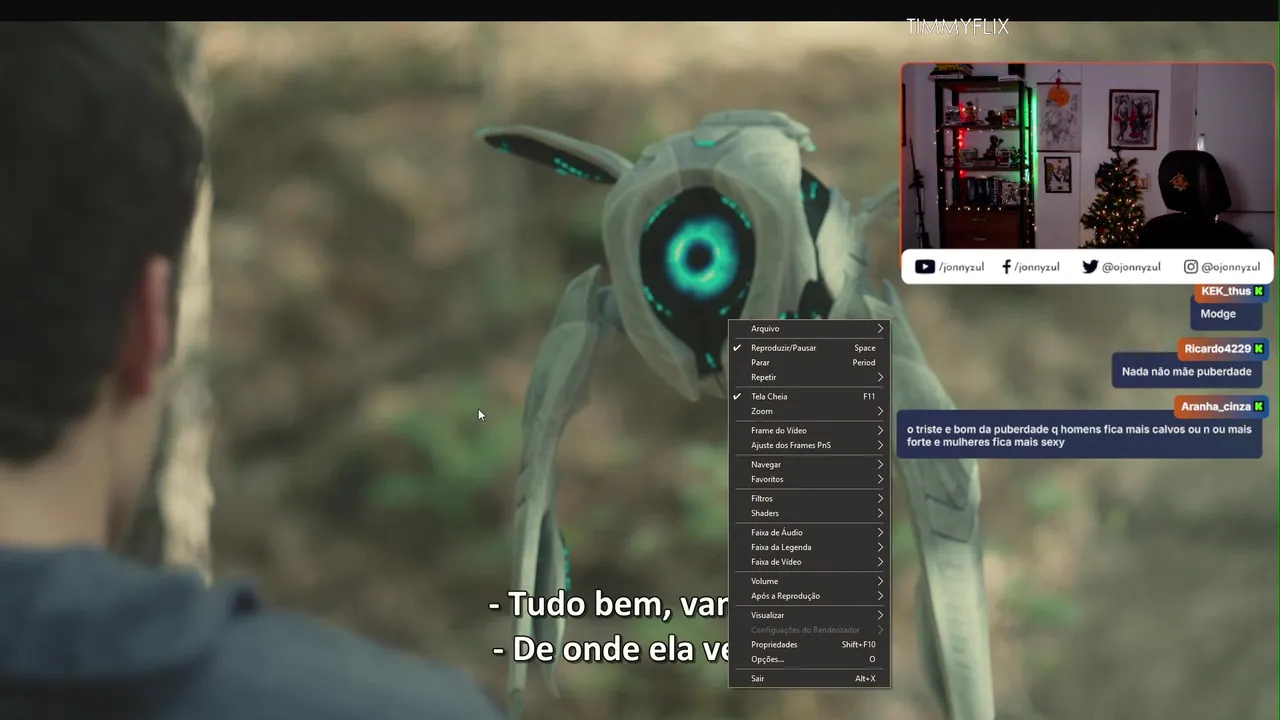Click the Facebook icon in overlay
This screenshot has width=1280, height=720.
pyautogui.click(x=1007, y=267)
